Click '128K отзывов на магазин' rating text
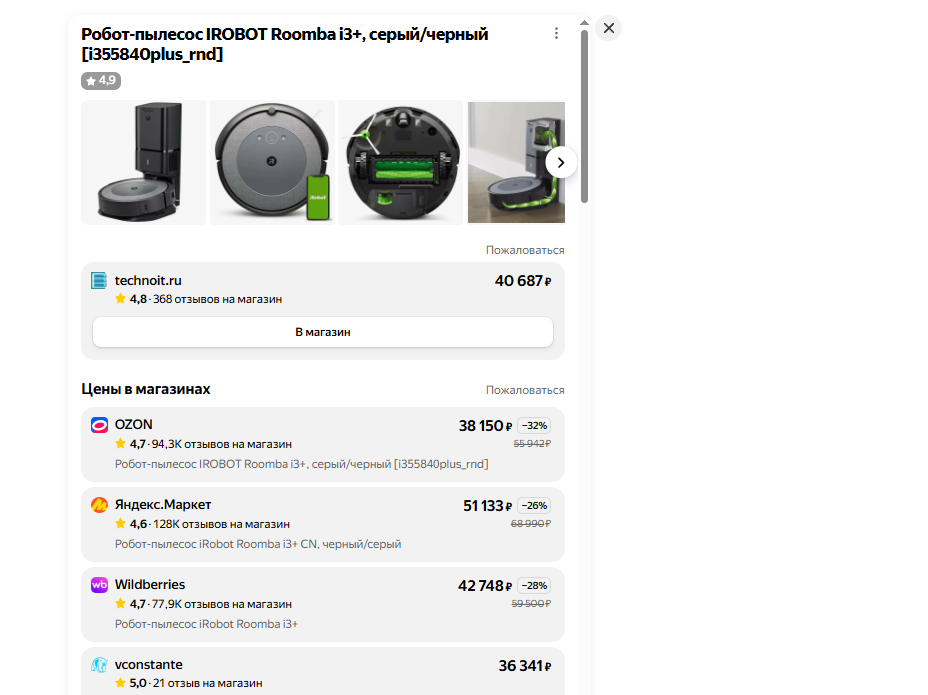Viewport: 928px width, 695px height. coord(221,524)
